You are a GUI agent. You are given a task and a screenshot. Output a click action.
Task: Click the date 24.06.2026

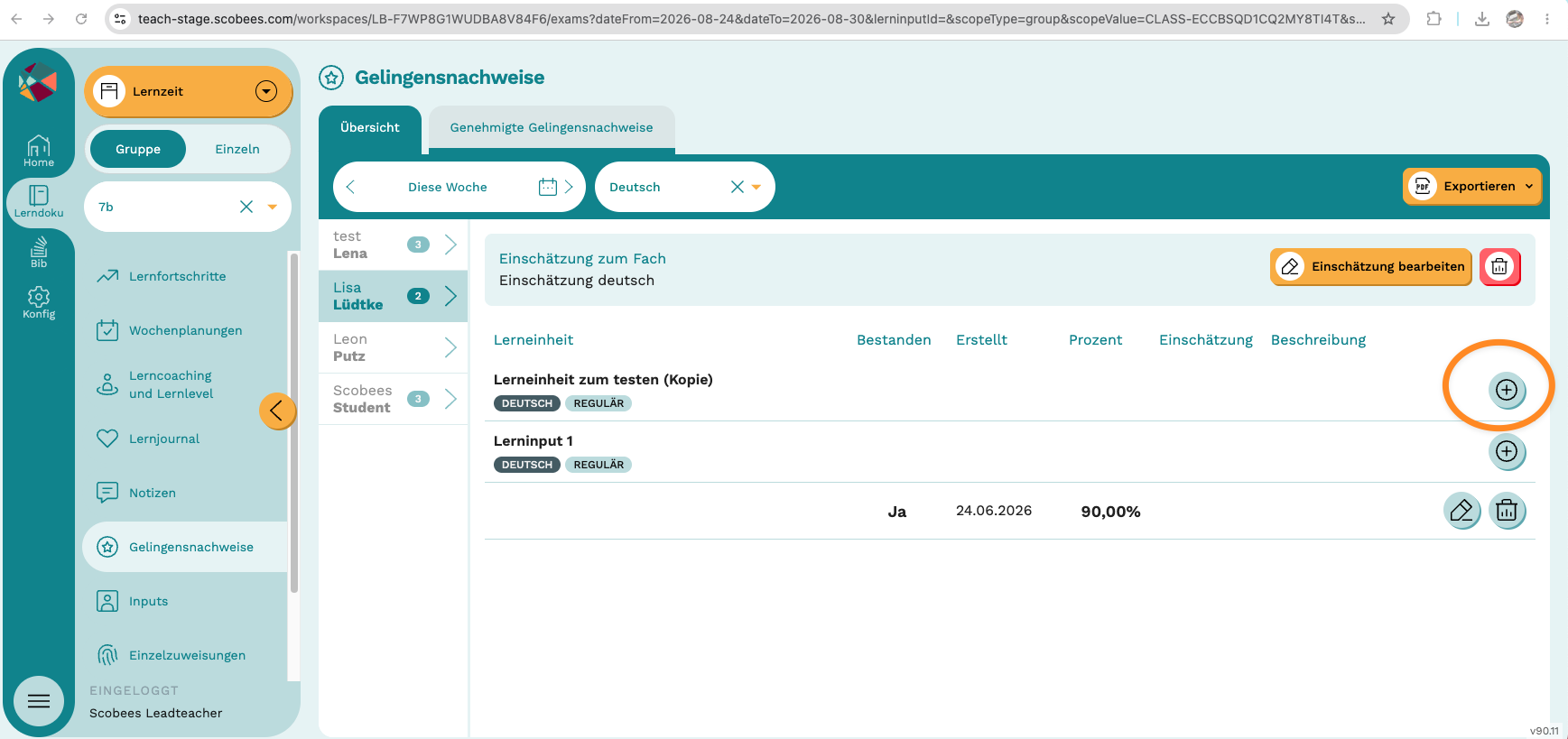click(x=994, y=511)
